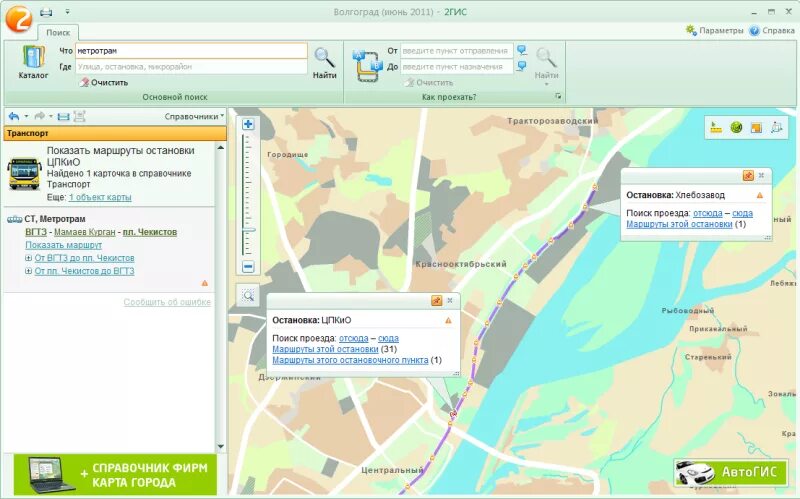Click the map zoom slider handle

click(x=248, y=230)
